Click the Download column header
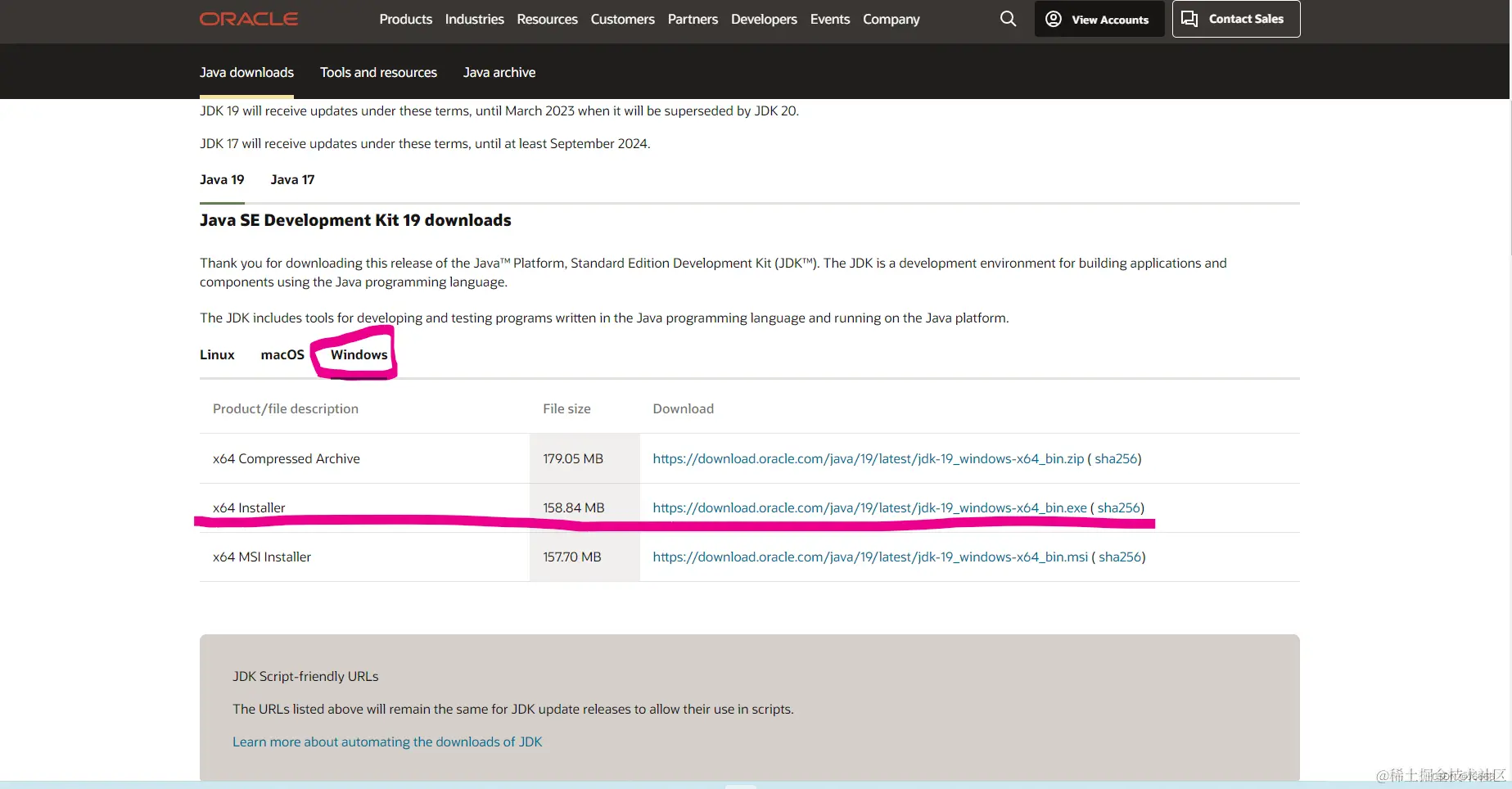Viewport: 1512px width, 789px height. coord(683,408)
